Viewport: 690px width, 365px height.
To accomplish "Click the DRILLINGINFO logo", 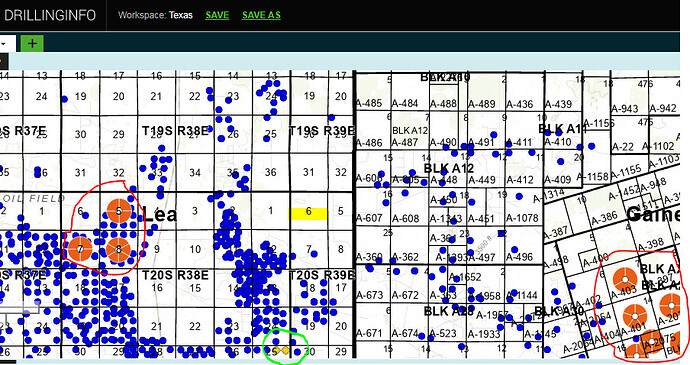I will 50,15.
